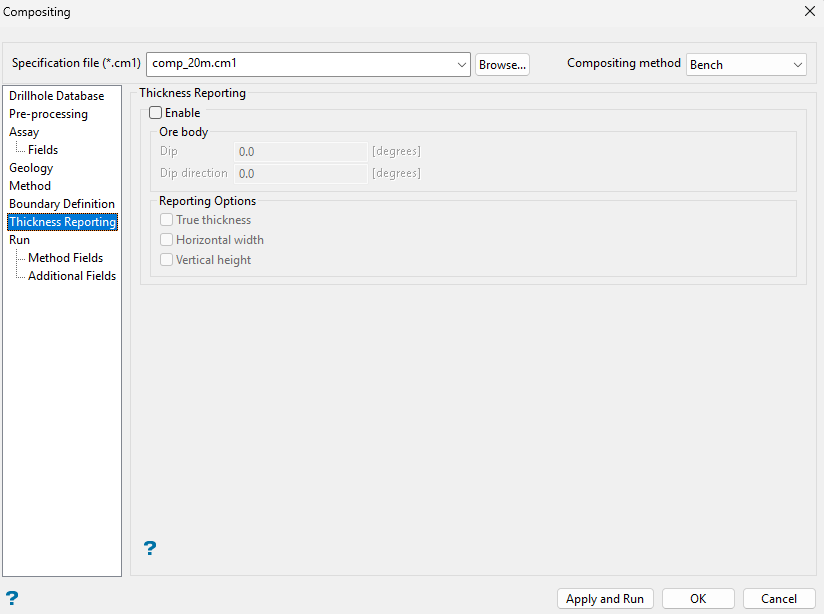This screenshot has height=614, width=824.
Task: Click the Browse... button
Action: [x=502, y=65]
